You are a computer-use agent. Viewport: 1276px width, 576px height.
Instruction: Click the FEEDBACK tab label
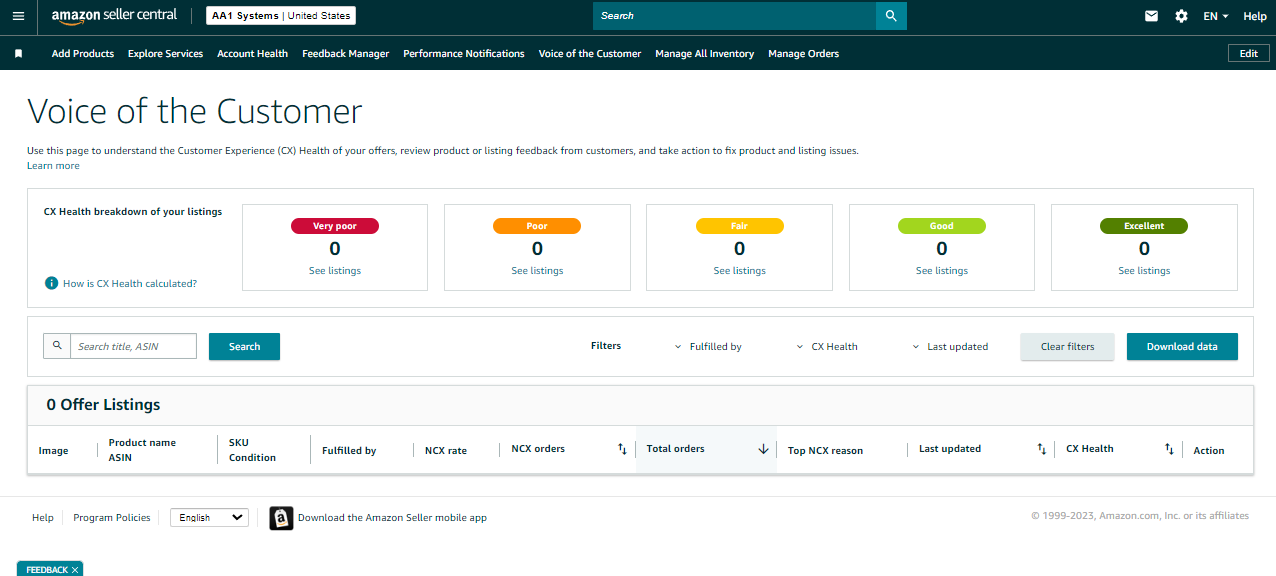pyautogui.click(x=47, y=570)
